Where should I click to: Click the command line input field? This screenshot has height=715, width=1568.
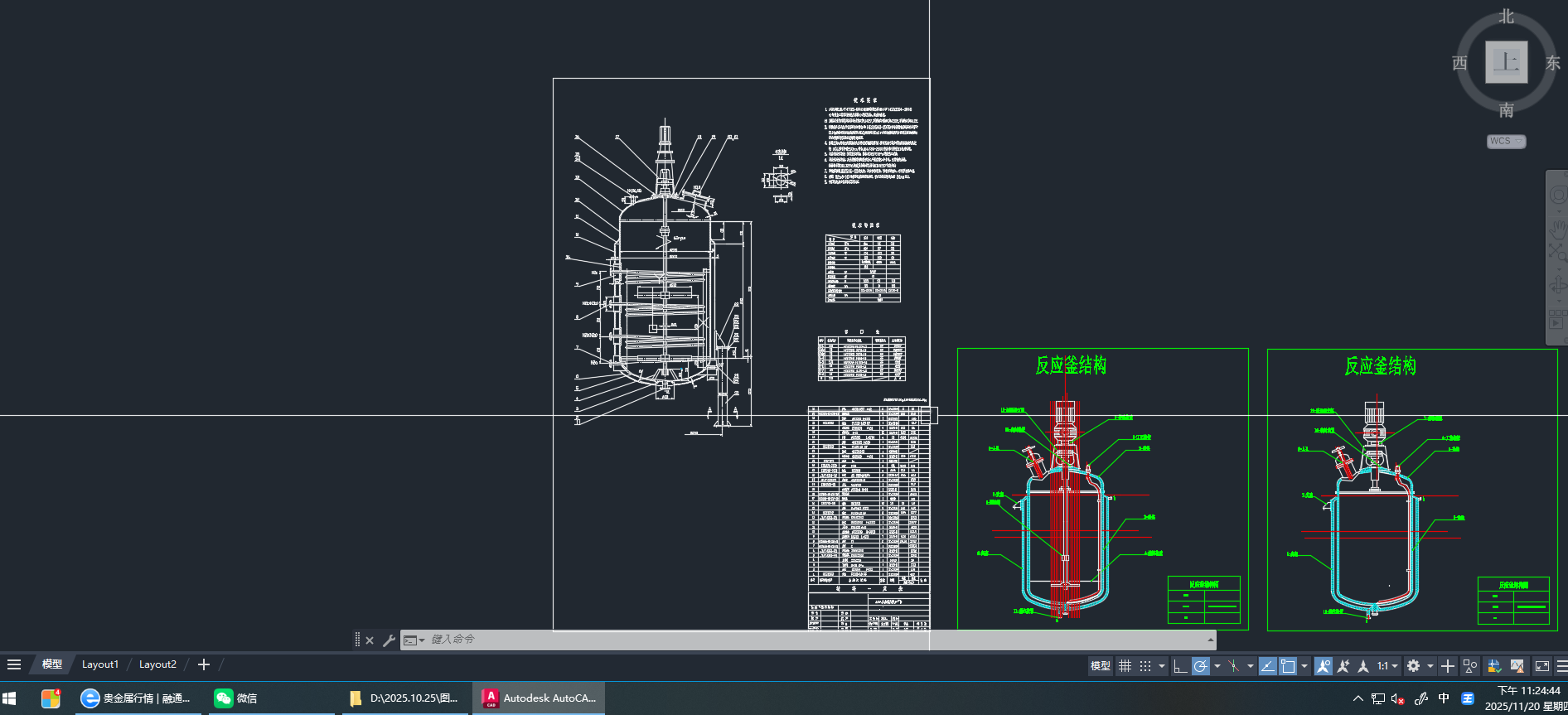(x=816, y=640)
